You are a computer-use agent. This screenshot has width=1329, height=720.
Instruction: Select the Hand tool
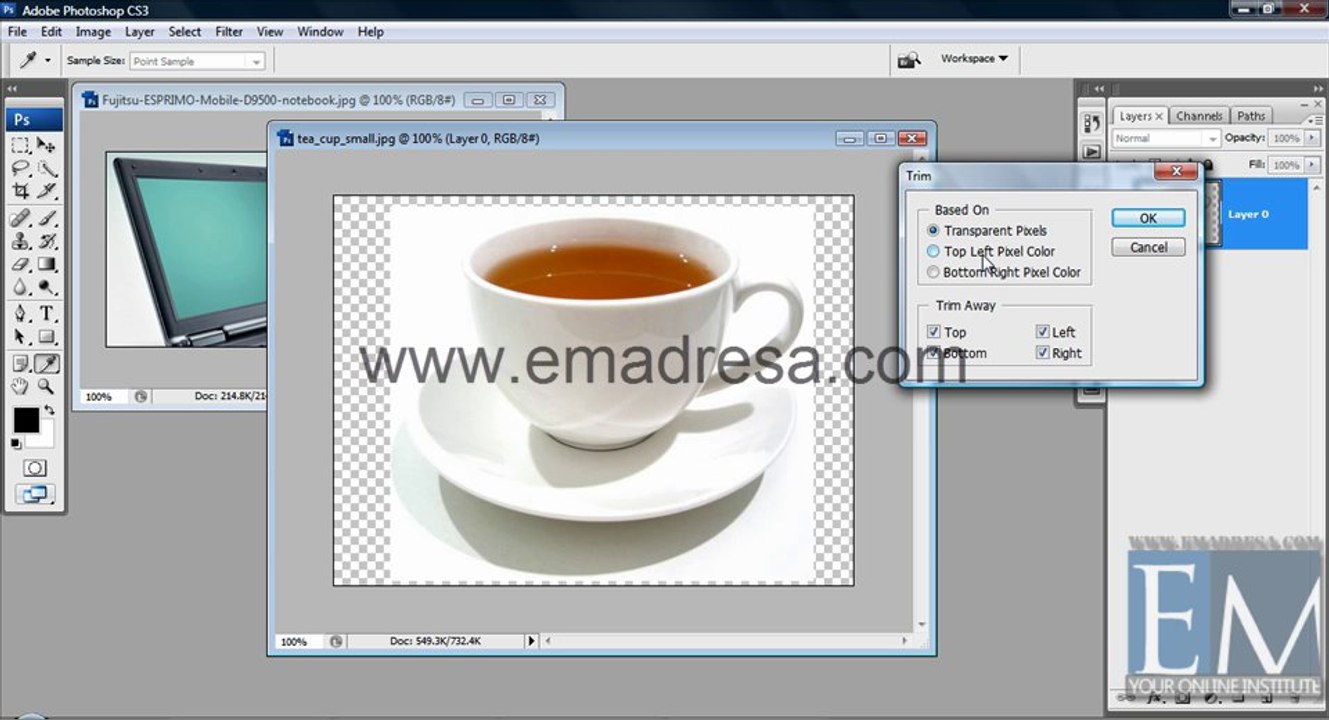(20, 386)
